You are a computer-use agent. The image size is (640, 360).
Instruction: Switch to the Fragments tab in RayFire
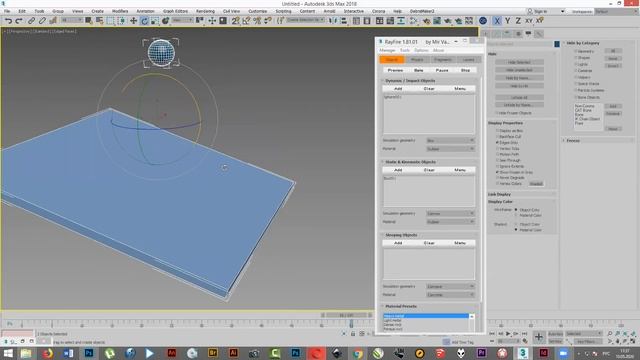[x=443, y=60]
